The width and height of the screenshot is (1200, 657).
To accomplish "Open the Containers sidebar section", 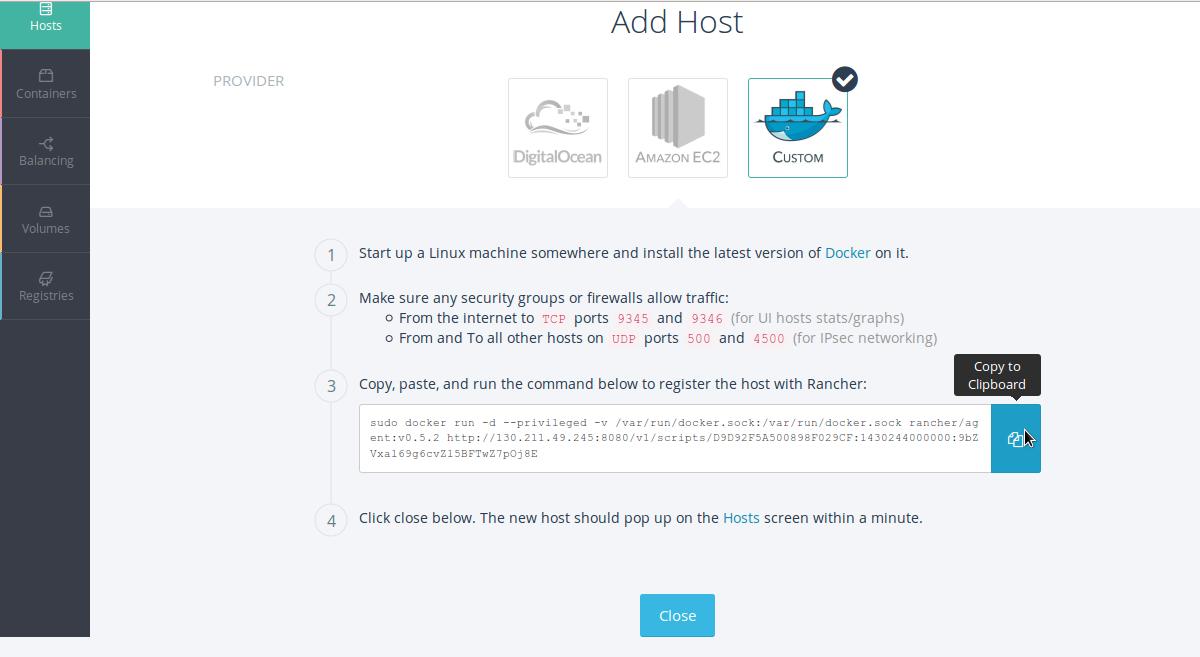I will pos(45,84).
